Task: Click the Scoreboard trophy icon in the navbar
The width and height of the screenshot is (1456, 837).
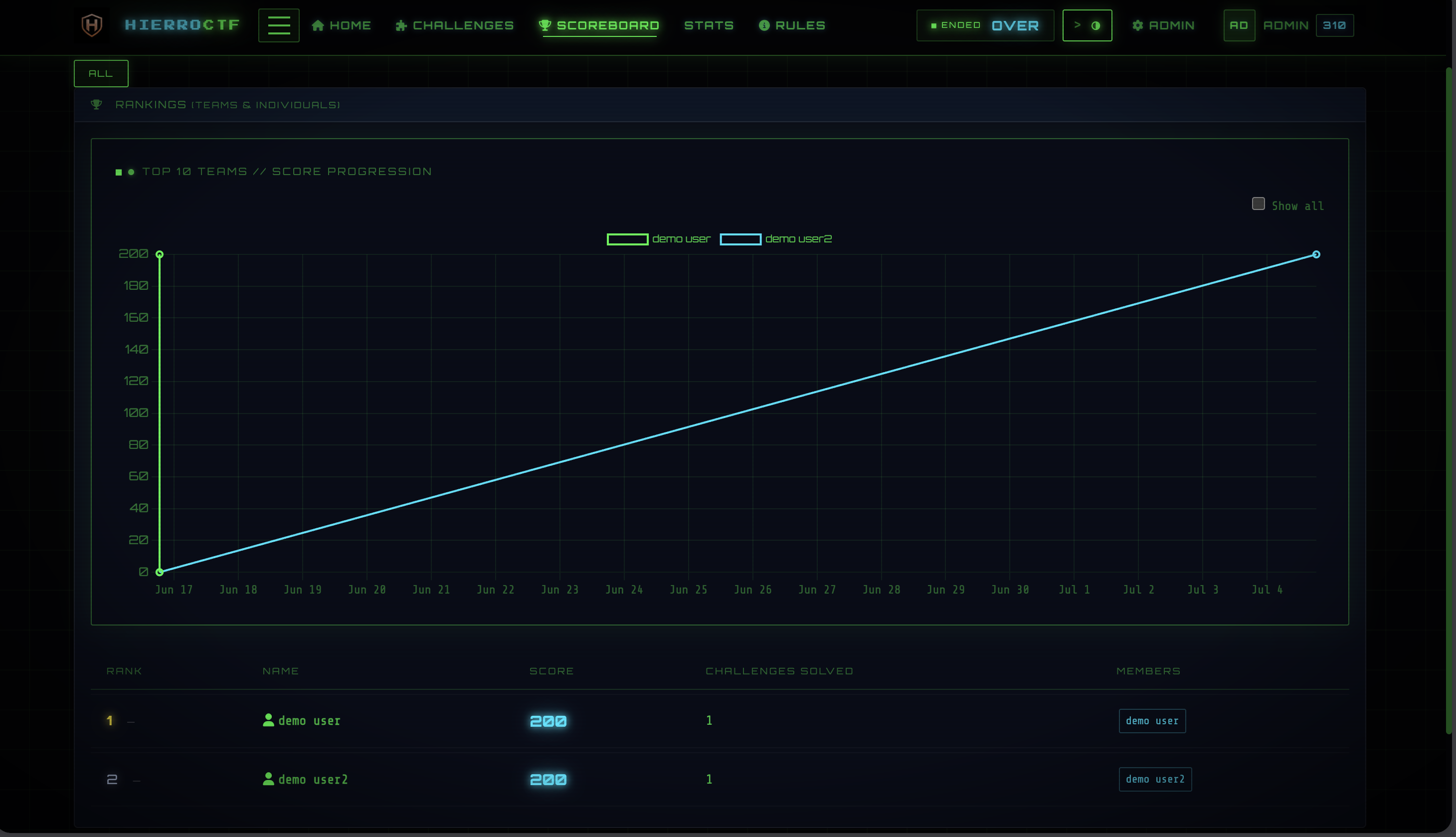Action: click(x=545, y=25)
